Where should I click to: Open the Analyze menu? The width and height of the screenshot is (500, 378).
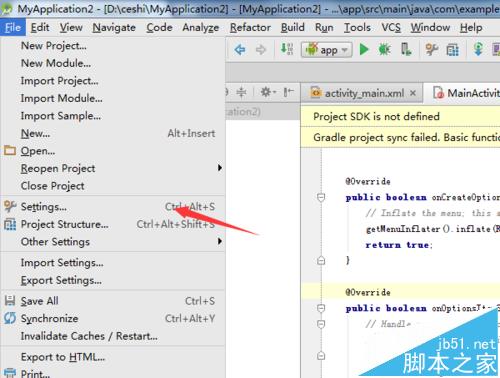(x=201, y=27)
